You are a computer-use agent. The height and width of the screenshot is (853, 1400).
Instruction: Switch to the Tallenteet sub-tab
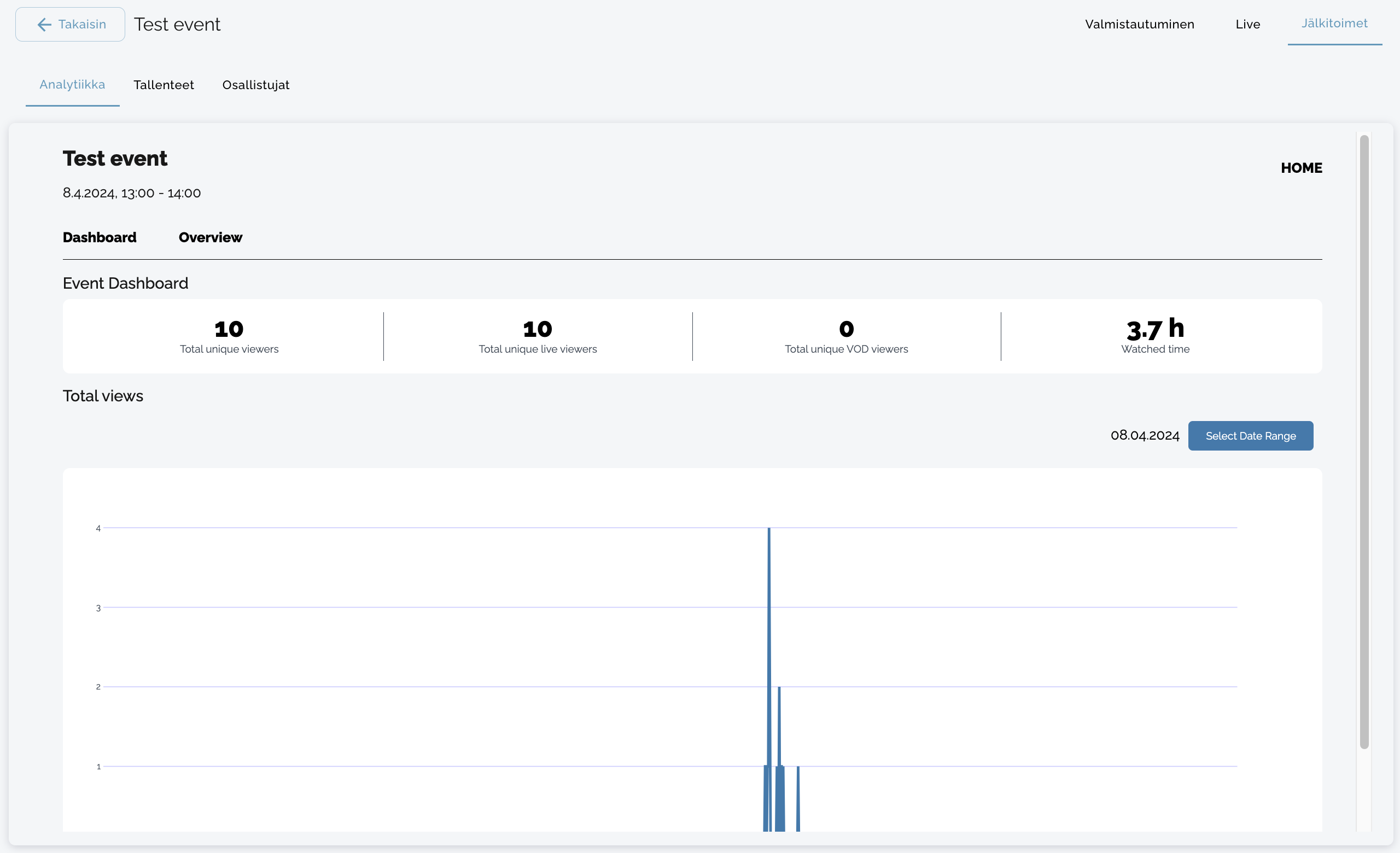[164, 85]
